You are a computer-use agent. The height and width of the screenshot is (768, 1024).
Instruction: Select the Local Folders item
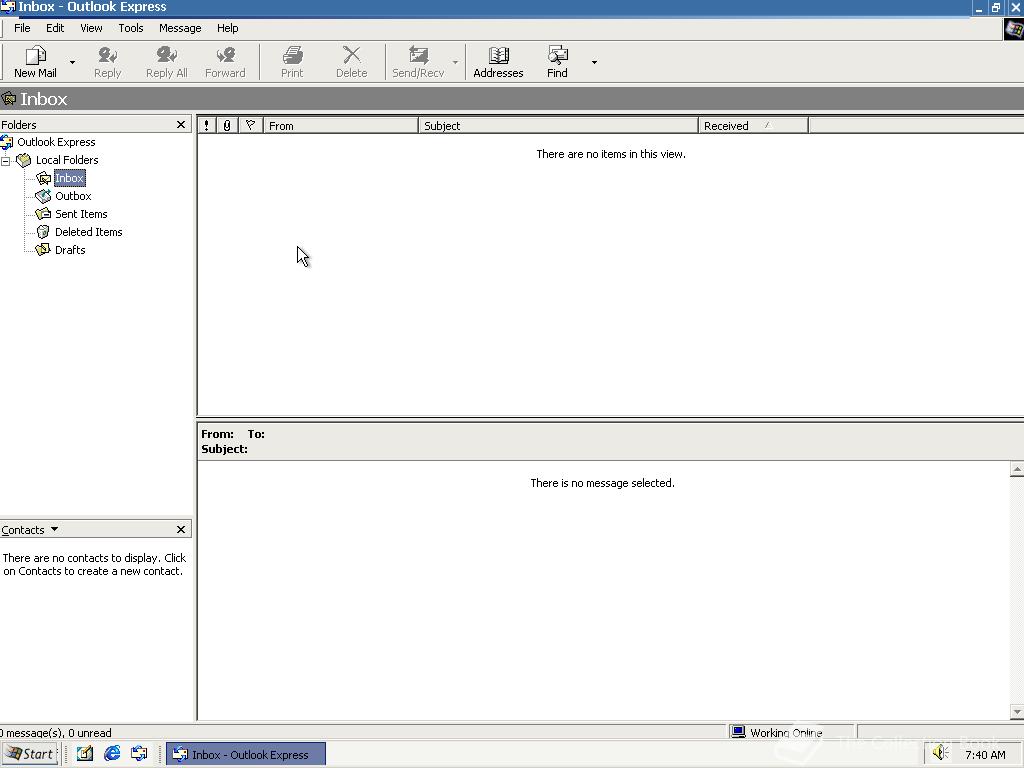67,160
